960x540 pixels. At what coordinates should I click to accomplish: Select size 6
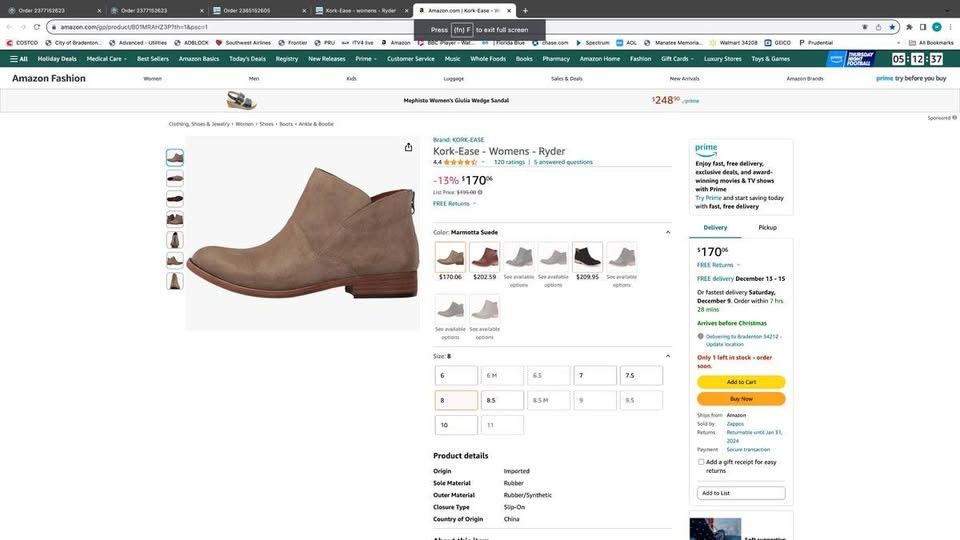tap(456, 375)
